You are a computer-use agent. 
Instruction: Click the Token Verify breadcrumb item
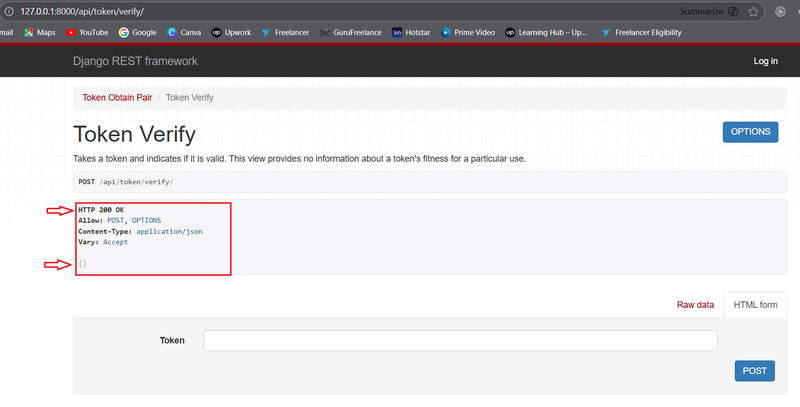pyautogui.click(x=189, y=97)
